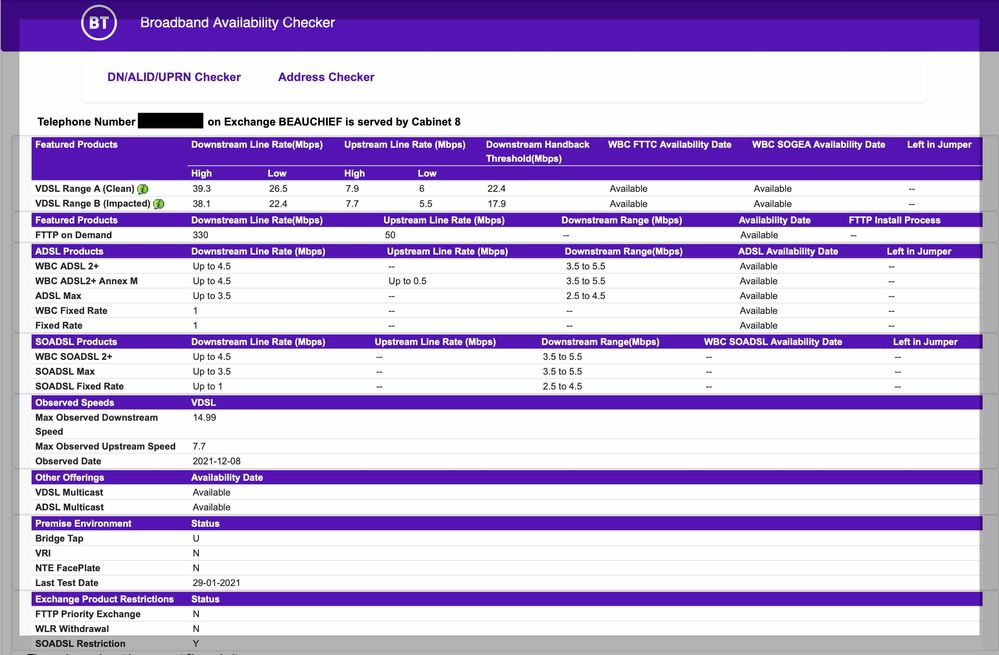Click the Broadband Availability Checker page title
The width and height of the screenshot is (999, 655).
237,23
